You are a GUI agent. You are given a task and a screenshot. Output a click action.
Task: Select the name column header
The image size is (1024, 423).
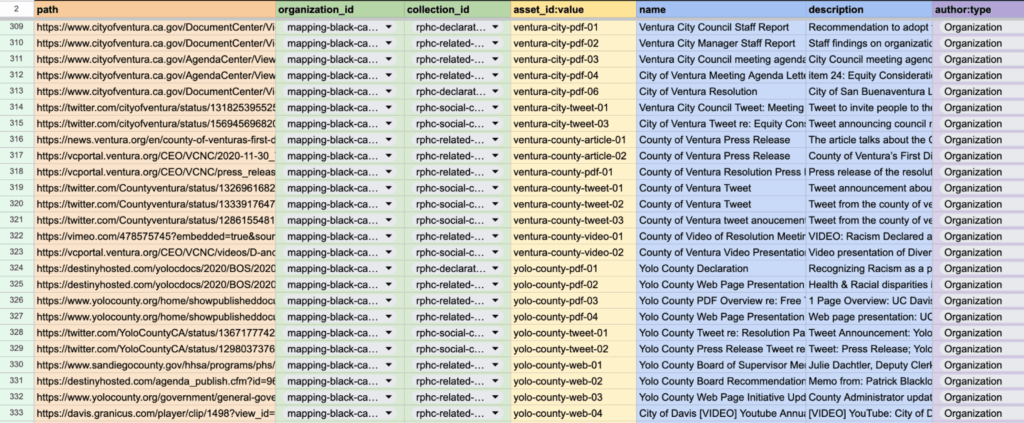[721, 10]
